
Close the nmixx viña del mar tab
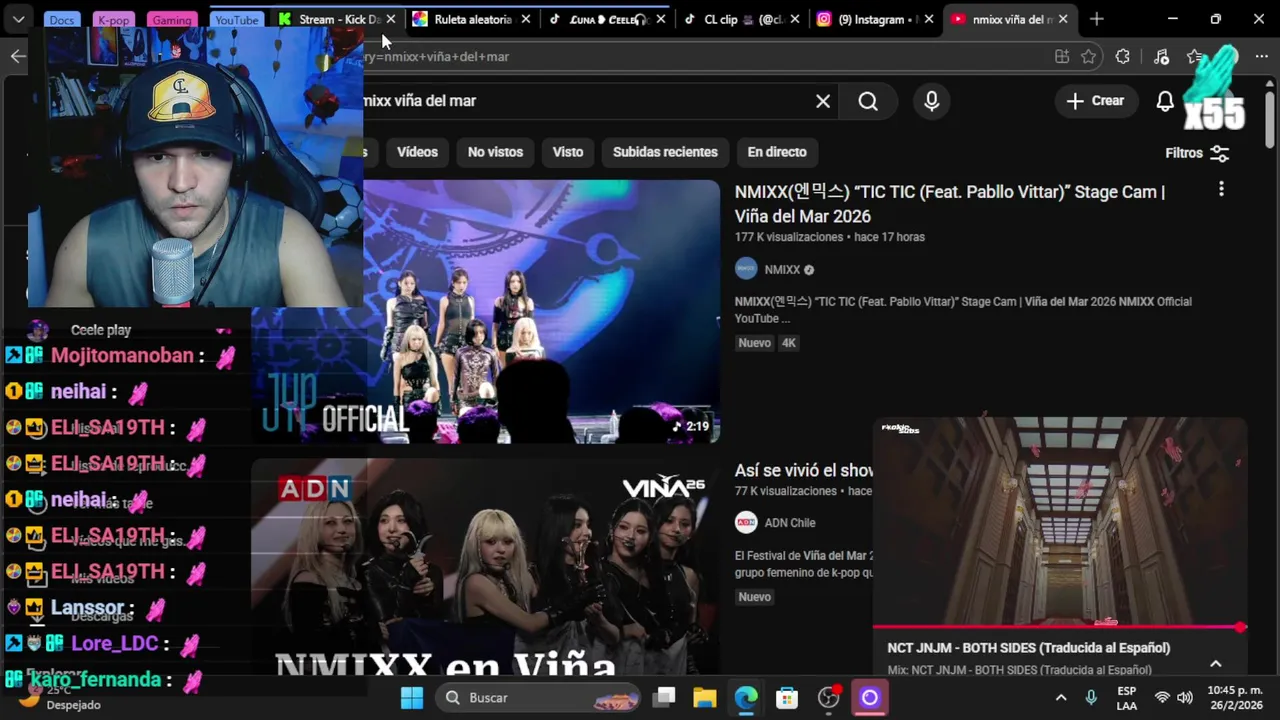1063,19
